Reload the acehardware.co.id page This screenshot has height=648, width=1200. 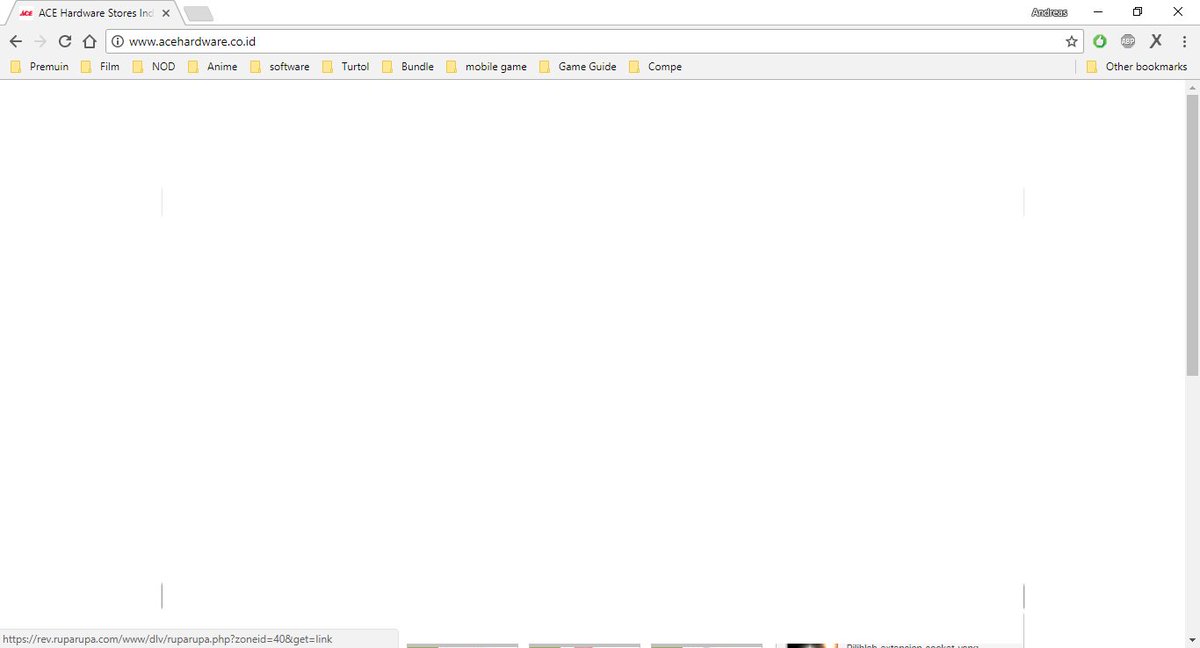point(65,41)
